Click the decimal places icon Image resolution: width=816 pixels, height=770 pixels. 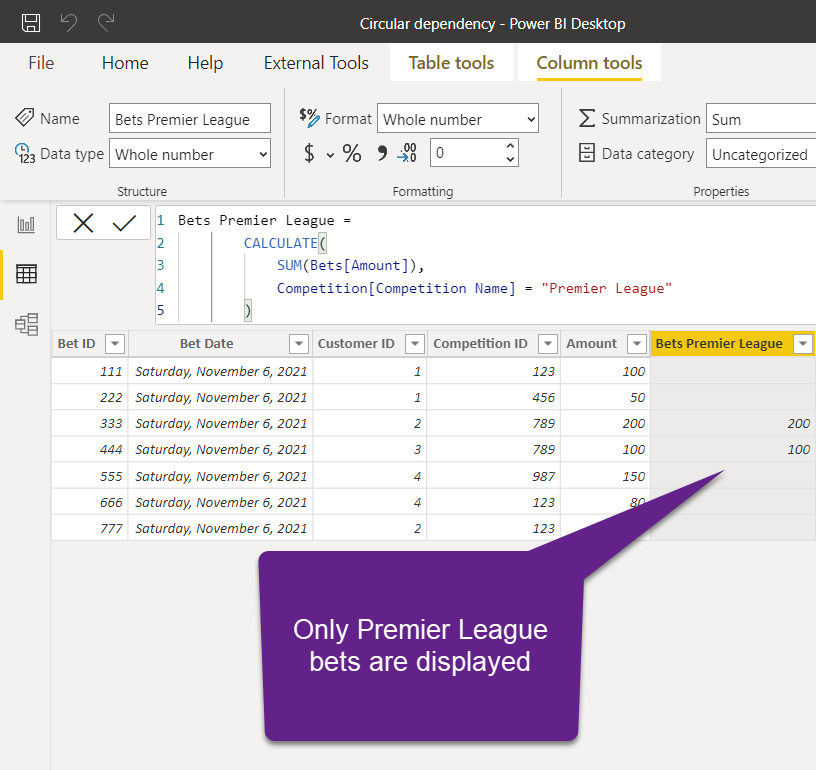(407, 153)
